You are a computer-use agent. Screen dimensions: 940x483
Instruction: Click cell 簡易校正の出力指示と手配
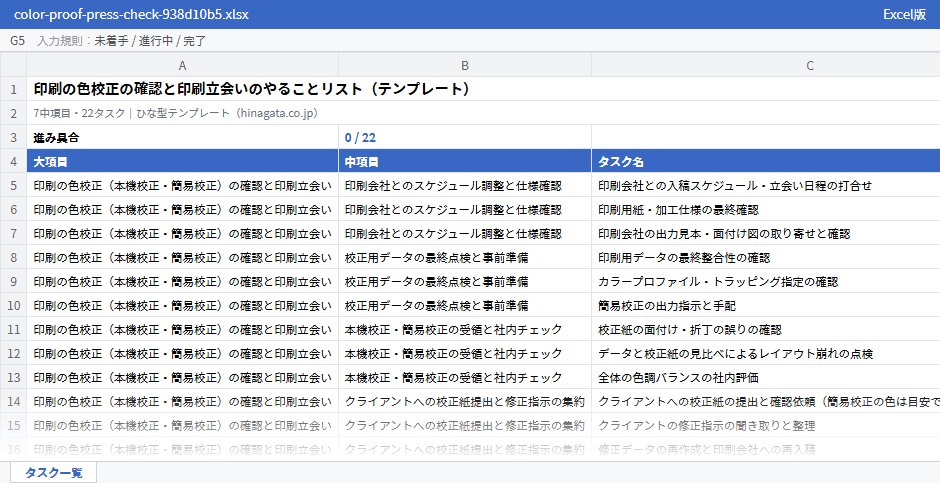766,306
